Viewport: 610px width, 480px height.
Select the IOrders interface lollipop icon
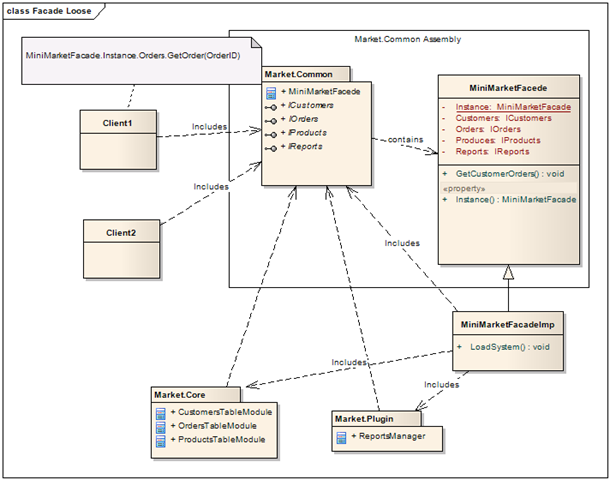[271, 121]
